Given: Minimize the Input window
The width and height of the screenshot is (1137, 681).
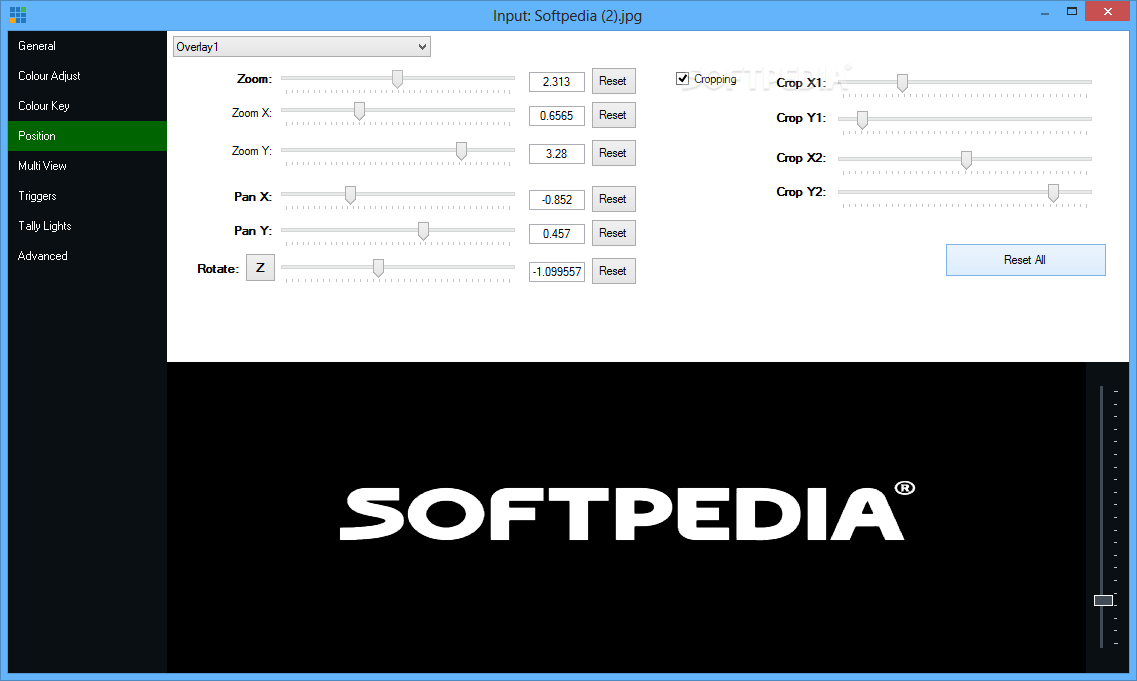Looking at the screenshot, I should 1045,12.
